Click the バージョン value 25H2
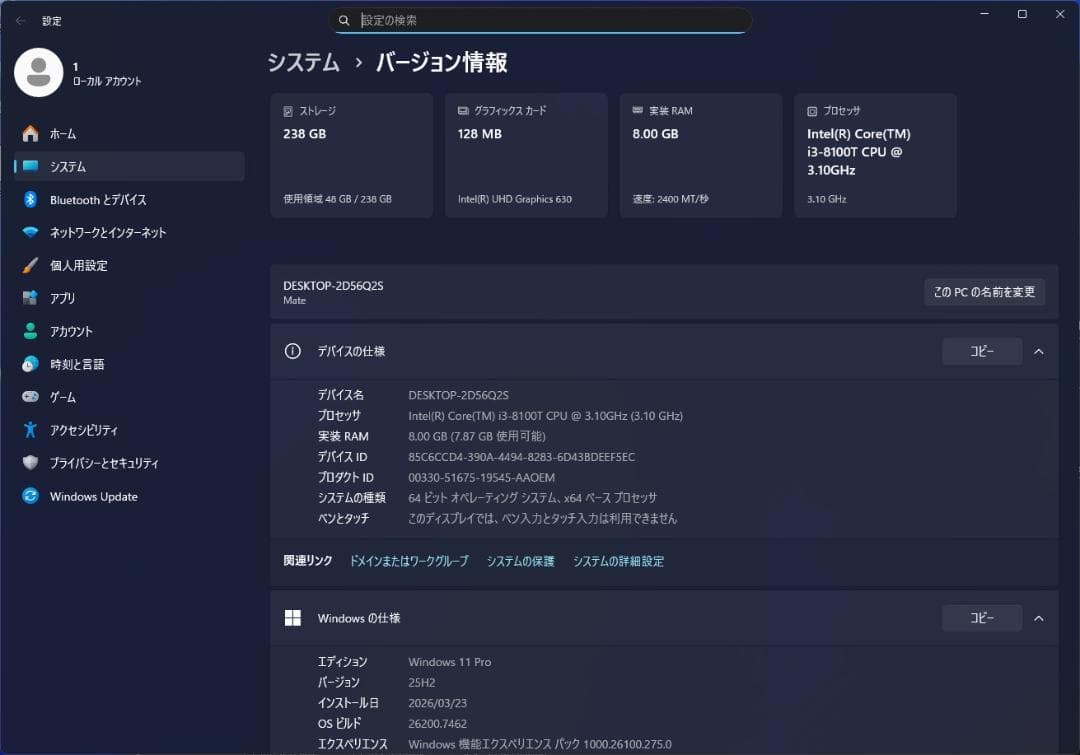This screenshot has height=755, width=1080. pyautogui.click(x=422, y=683)
